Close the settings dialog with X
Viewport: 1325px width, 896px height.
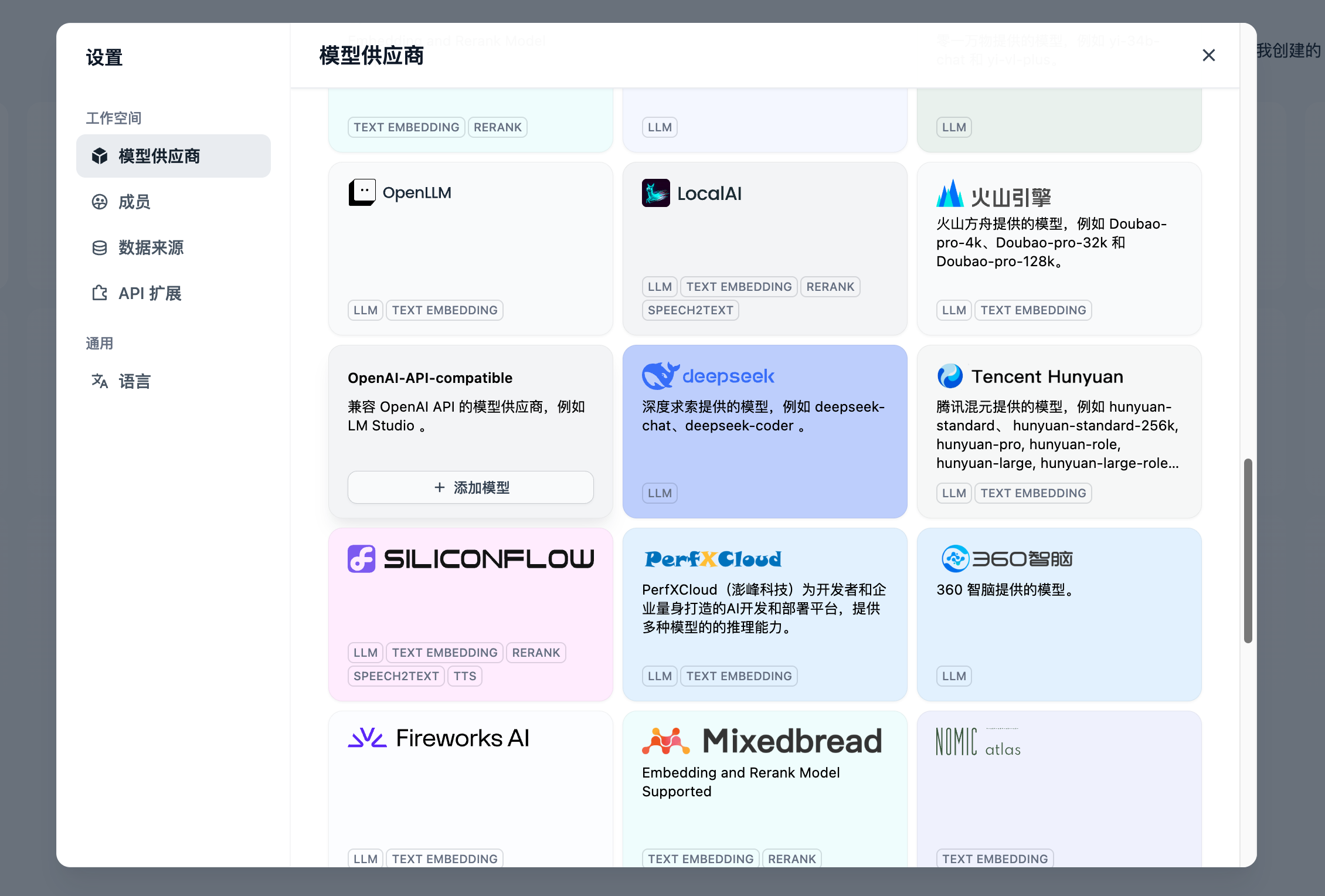pos(1208,55)
